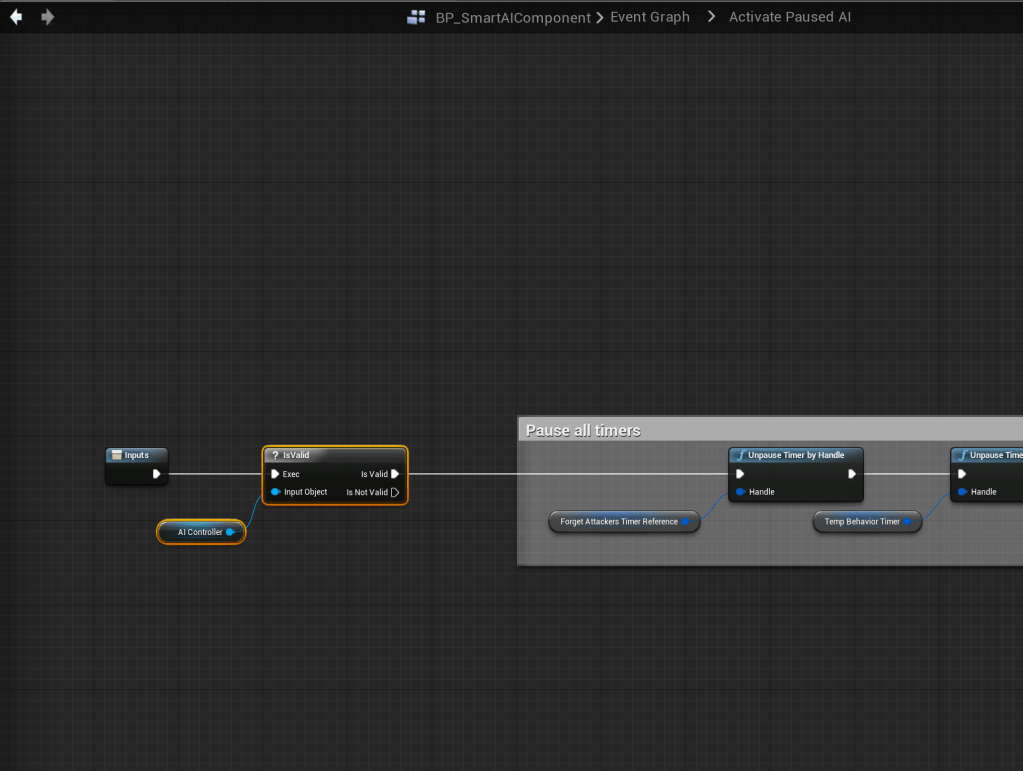This screenshot has height=771, width=1023.
Task: Click the Is Valid output execution pin
Action: (x=395, y=474)
